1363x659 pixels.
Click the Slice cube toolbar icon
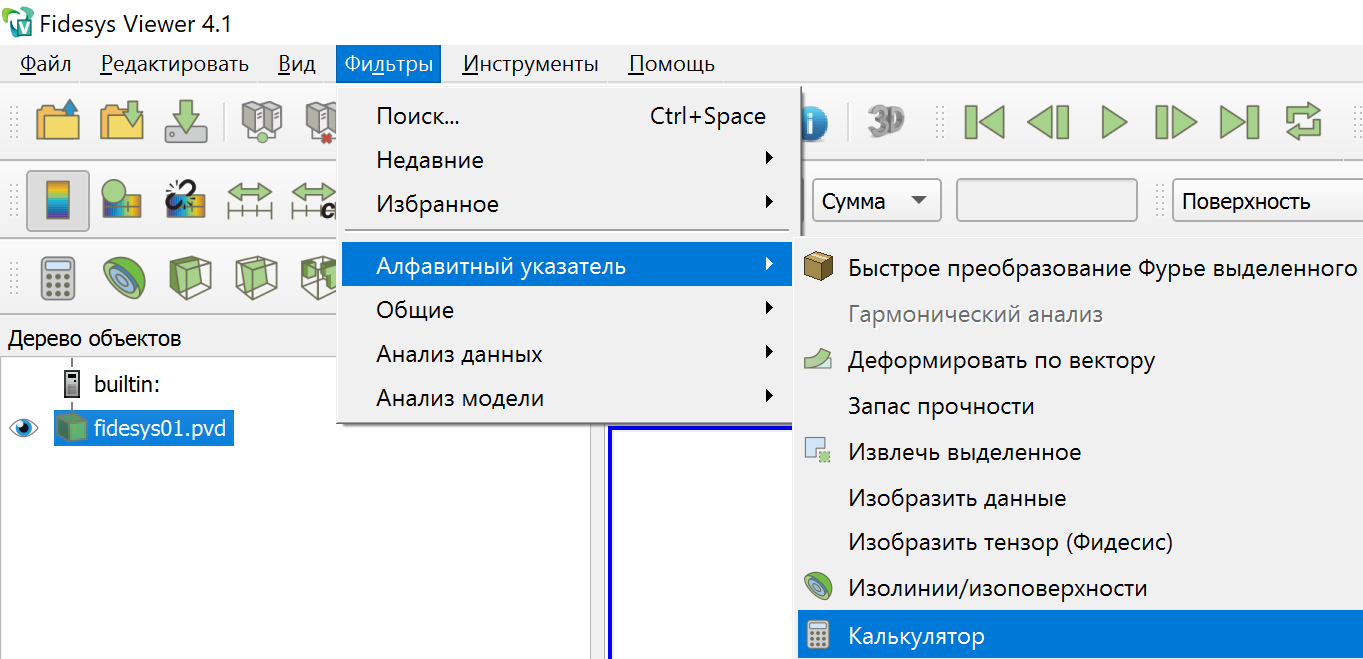pos(256,277)
